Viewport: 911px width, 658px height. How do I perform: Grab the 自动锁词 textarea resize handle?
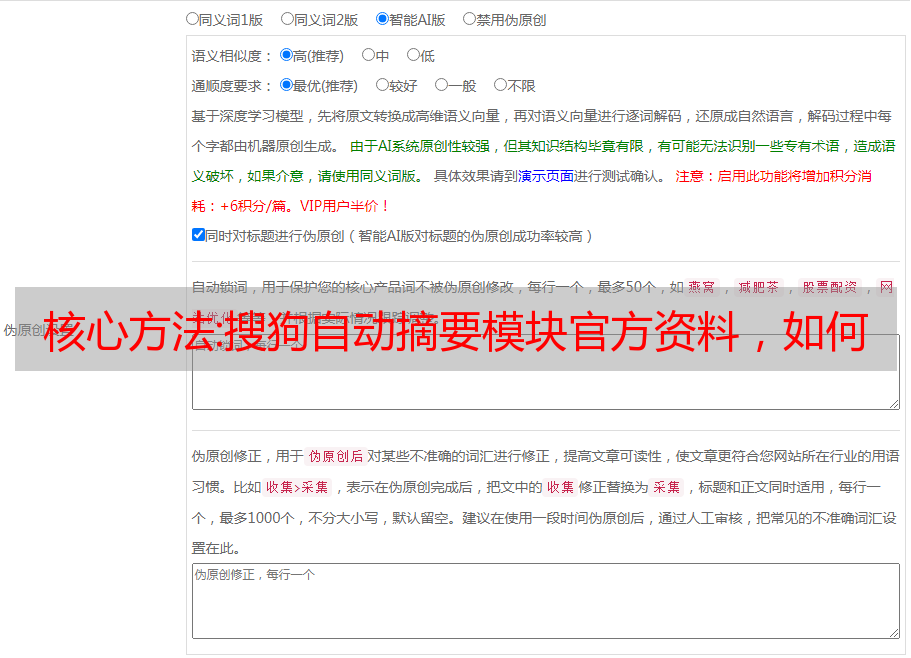pos(894,404)
